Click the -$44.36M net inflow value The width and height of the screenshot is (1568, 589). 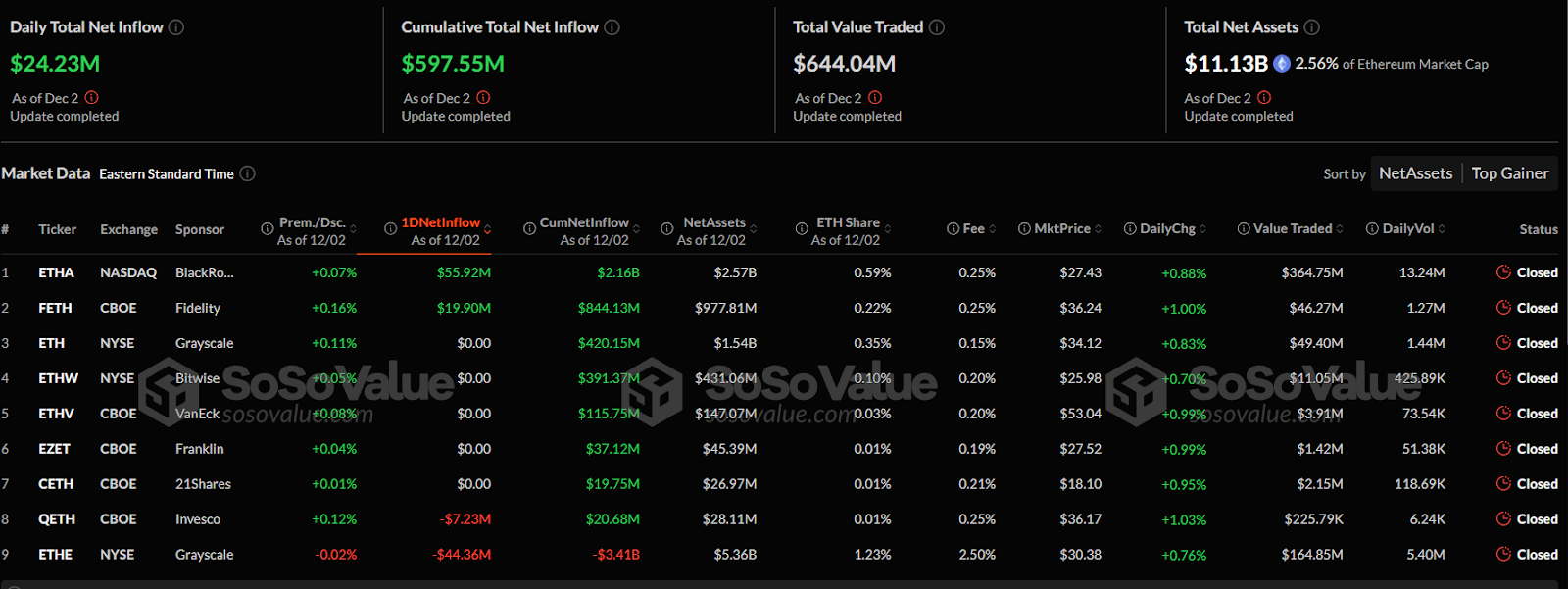click(462, 555)
